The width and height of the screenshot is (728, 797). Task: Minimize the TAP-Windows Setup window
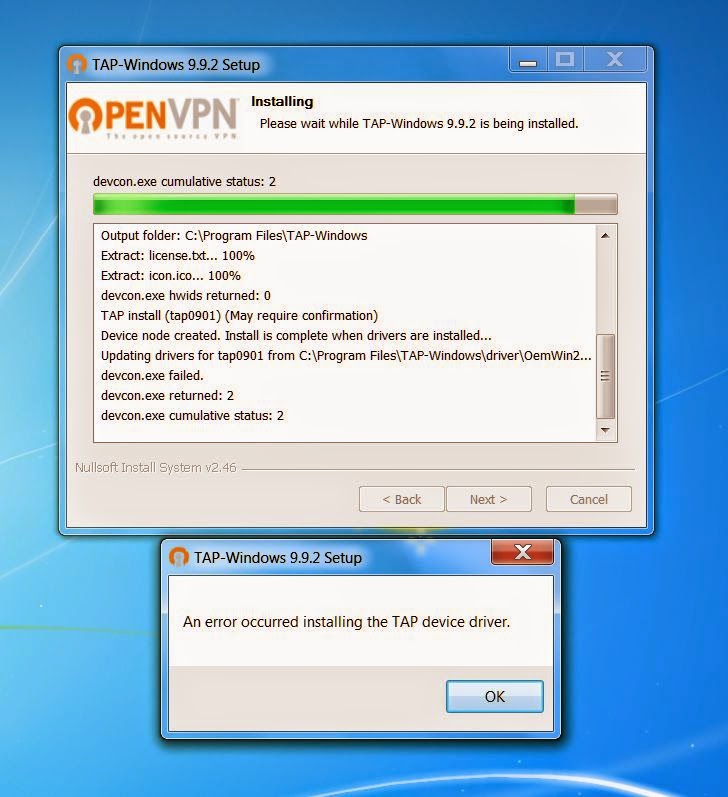[x=528, y=60]
